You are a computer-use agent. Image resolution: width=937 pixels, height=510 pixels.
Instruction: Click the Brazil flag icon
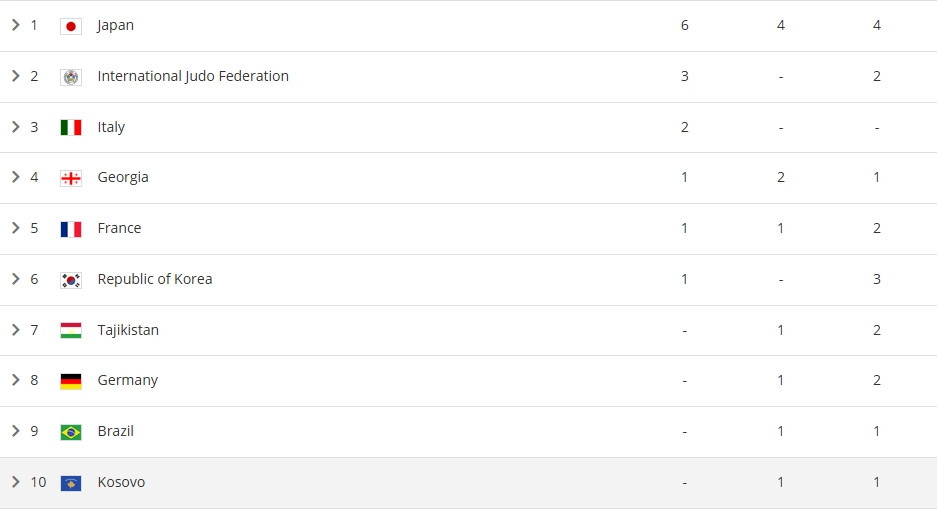pos(71,431)
